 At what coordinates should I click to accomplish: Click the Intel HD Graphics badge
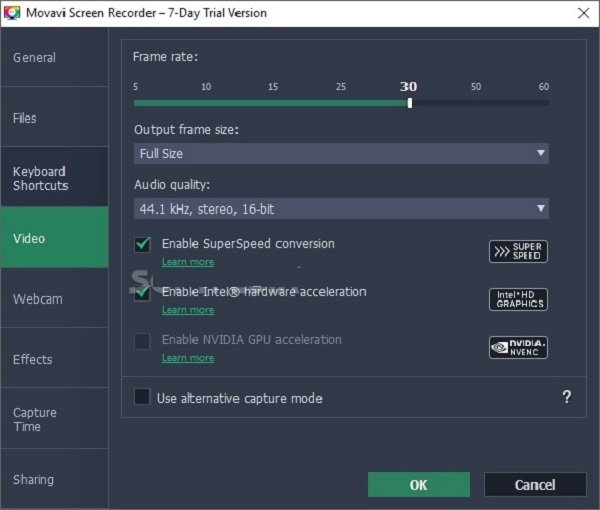pyautogui.click(x=518, y=299)
